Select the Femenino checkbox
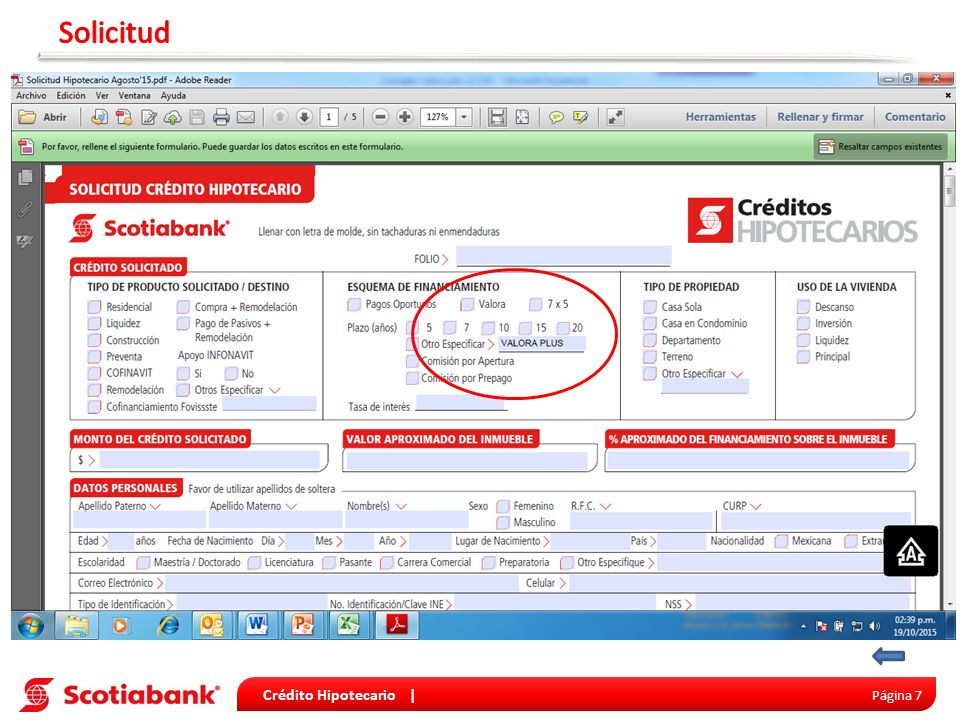The image size is (960, 720). click(503, 506)
